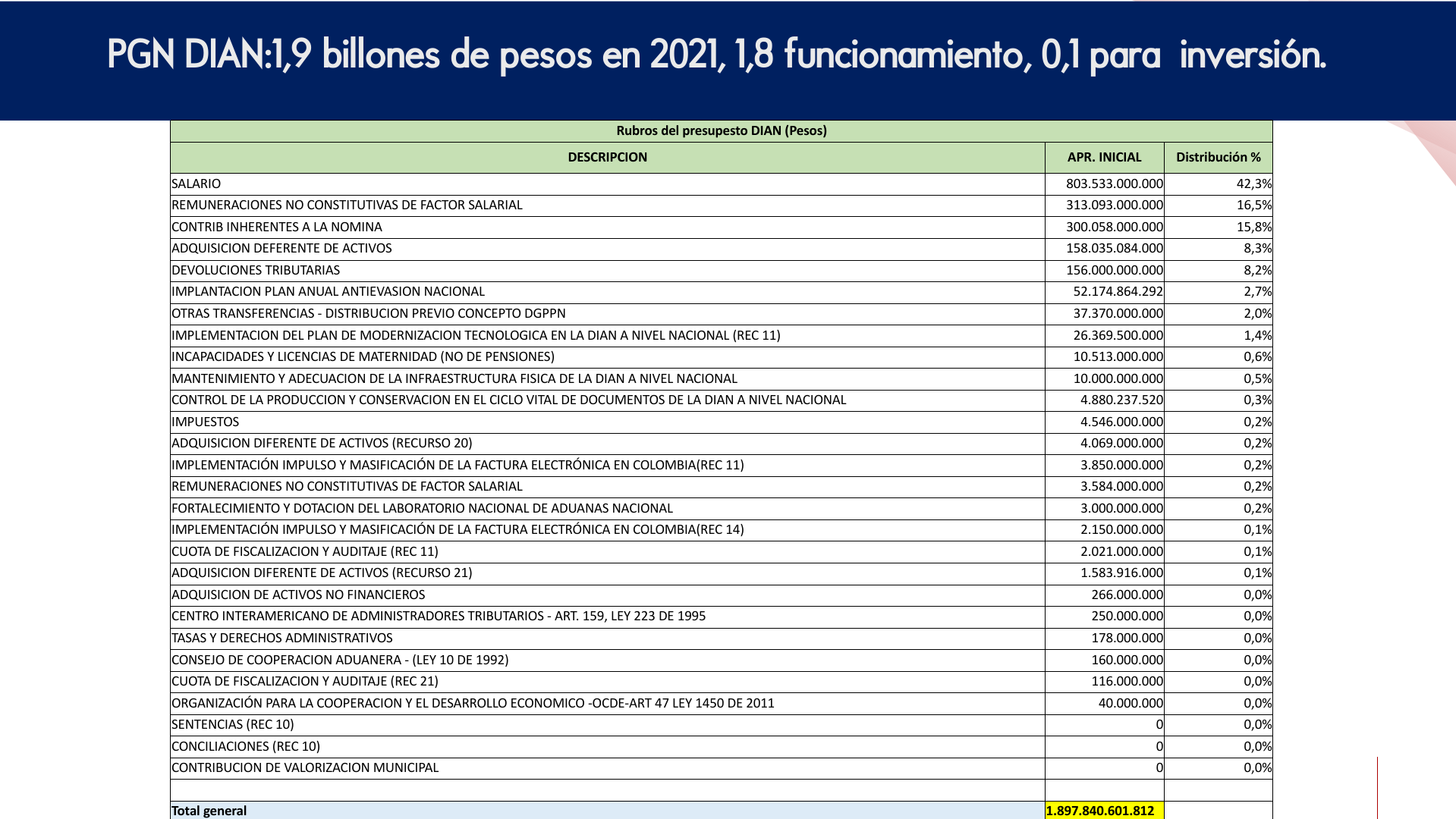Click the value 40.000.000
The height and width of the screenshot is (819, 1456).
1131,703
